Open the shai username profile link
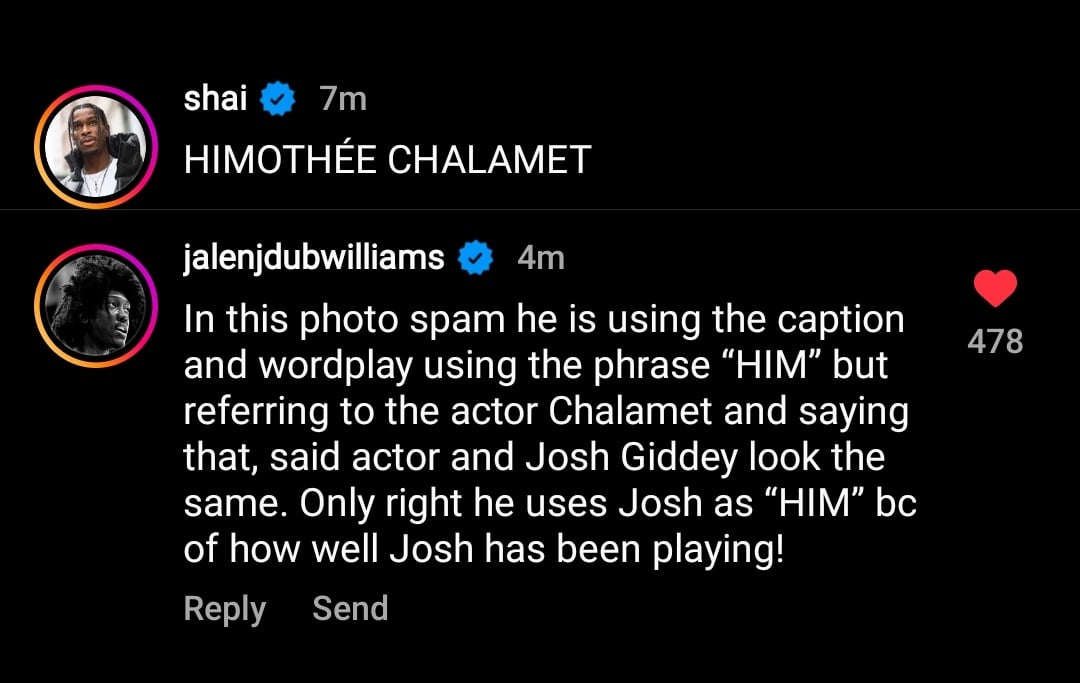The width and height of the screenshot is (1080, 683). click(x=215, y=99)
